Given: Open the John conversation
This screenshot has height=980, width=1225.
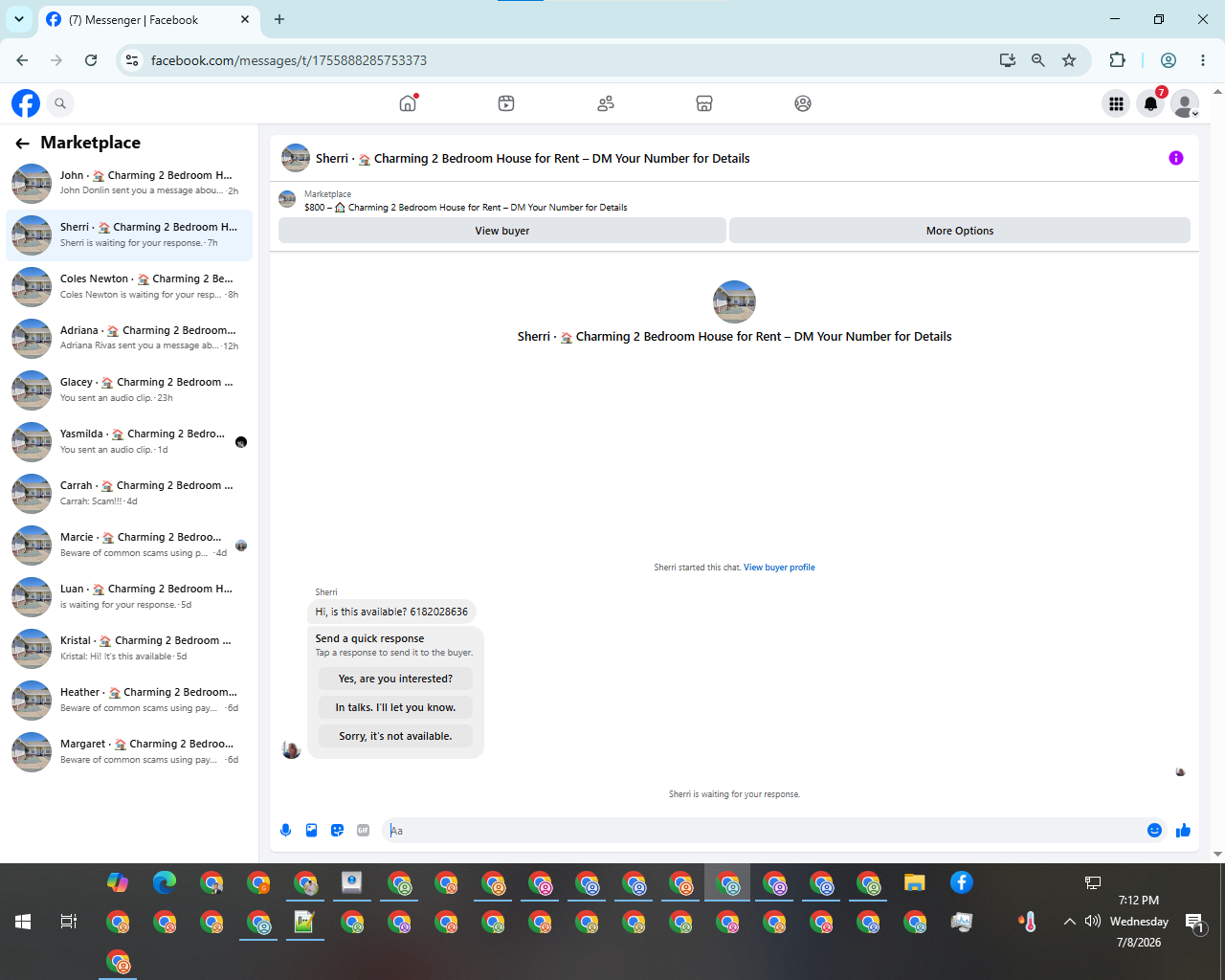Looking at the screenshot, I should (x=129, y=183).
